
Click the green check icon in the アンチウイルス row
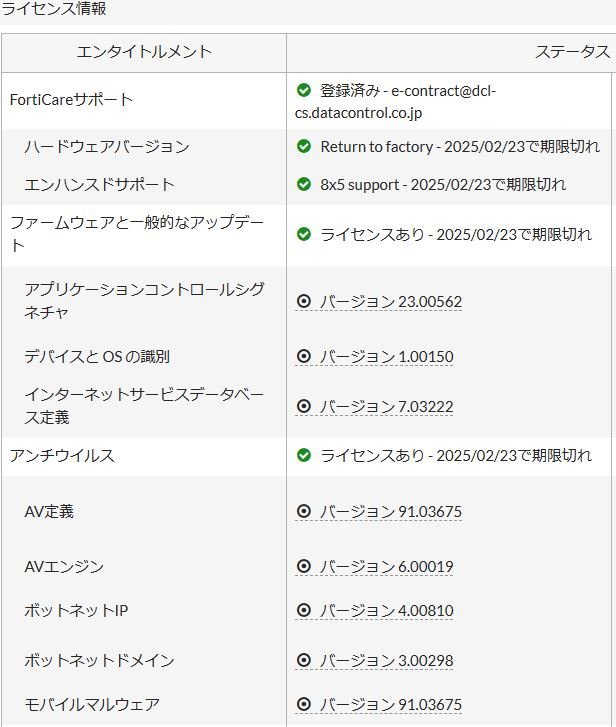pyautogui.click(x=304, y=455)
